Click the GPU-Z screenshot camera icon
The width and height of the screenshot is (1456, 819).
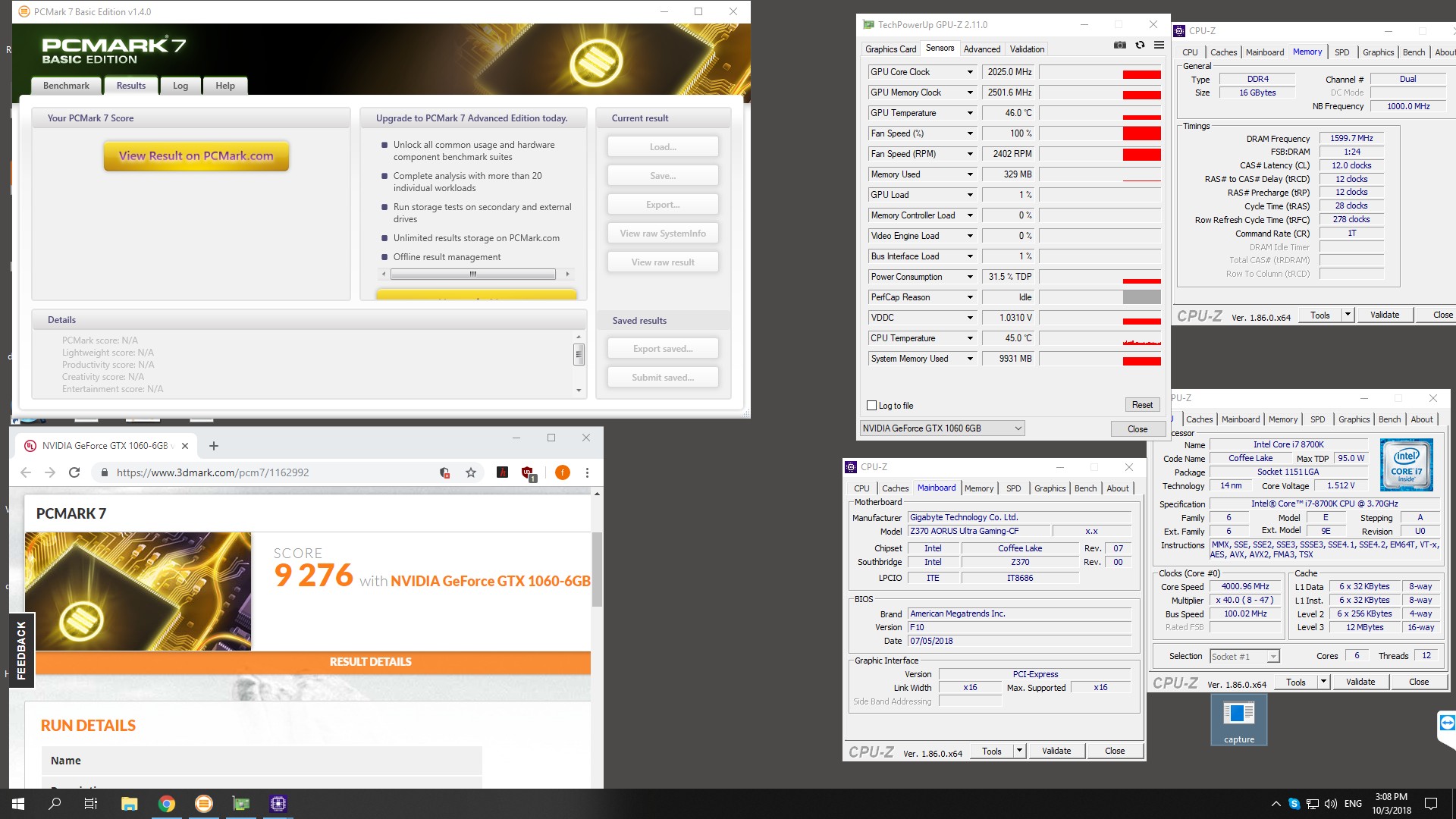(1119, 45)
